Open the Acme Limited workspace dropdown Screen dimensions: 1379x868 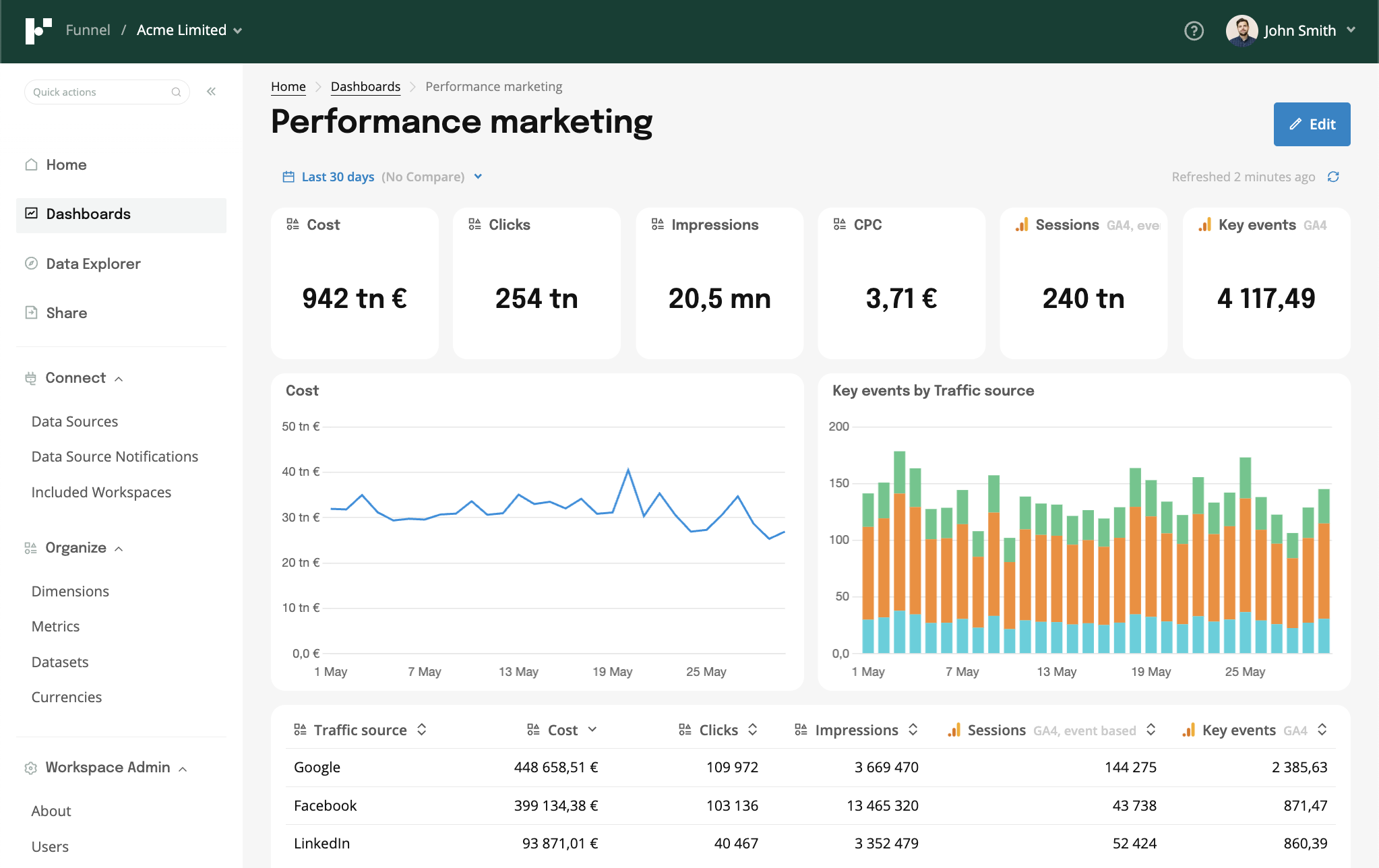click(237, 30)
